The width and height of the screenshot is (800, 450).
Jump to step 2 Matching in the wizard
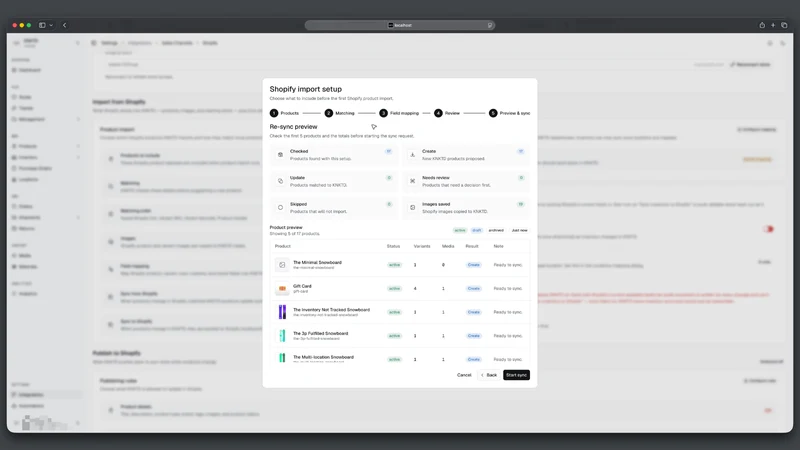click(340, 113)
